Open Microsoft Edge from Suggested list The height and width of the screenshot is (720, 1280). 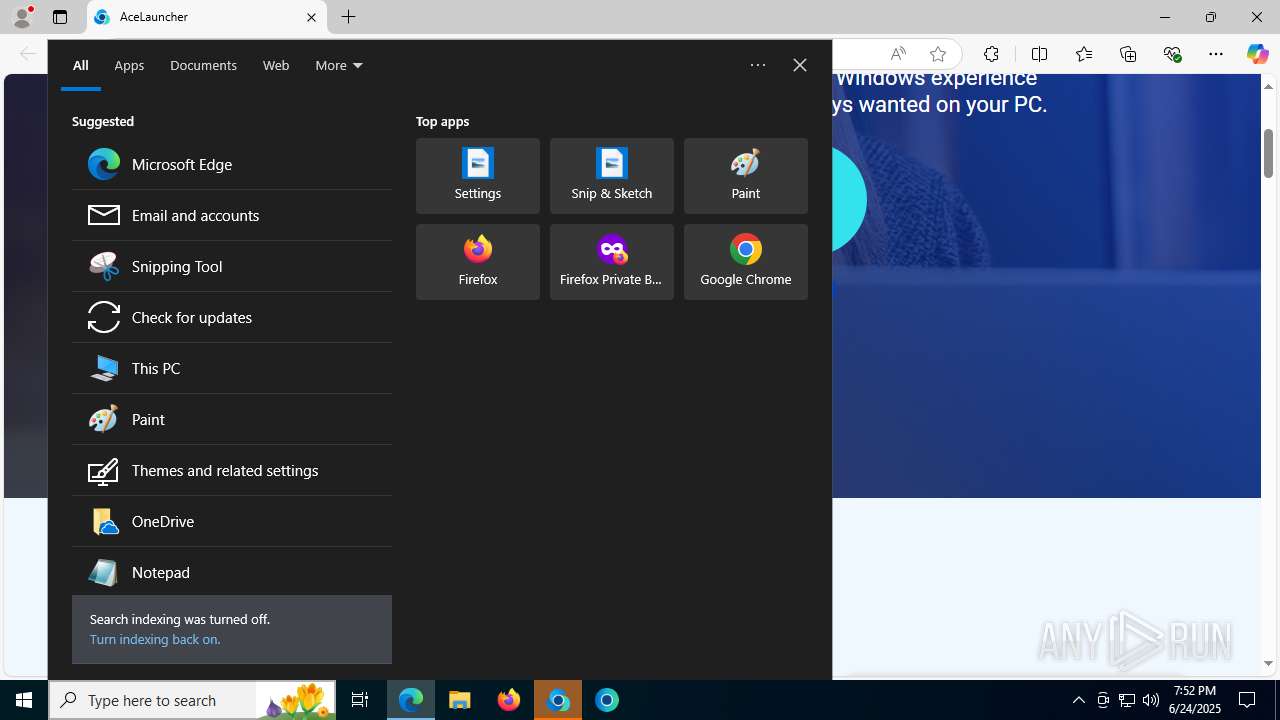[231, 164]
